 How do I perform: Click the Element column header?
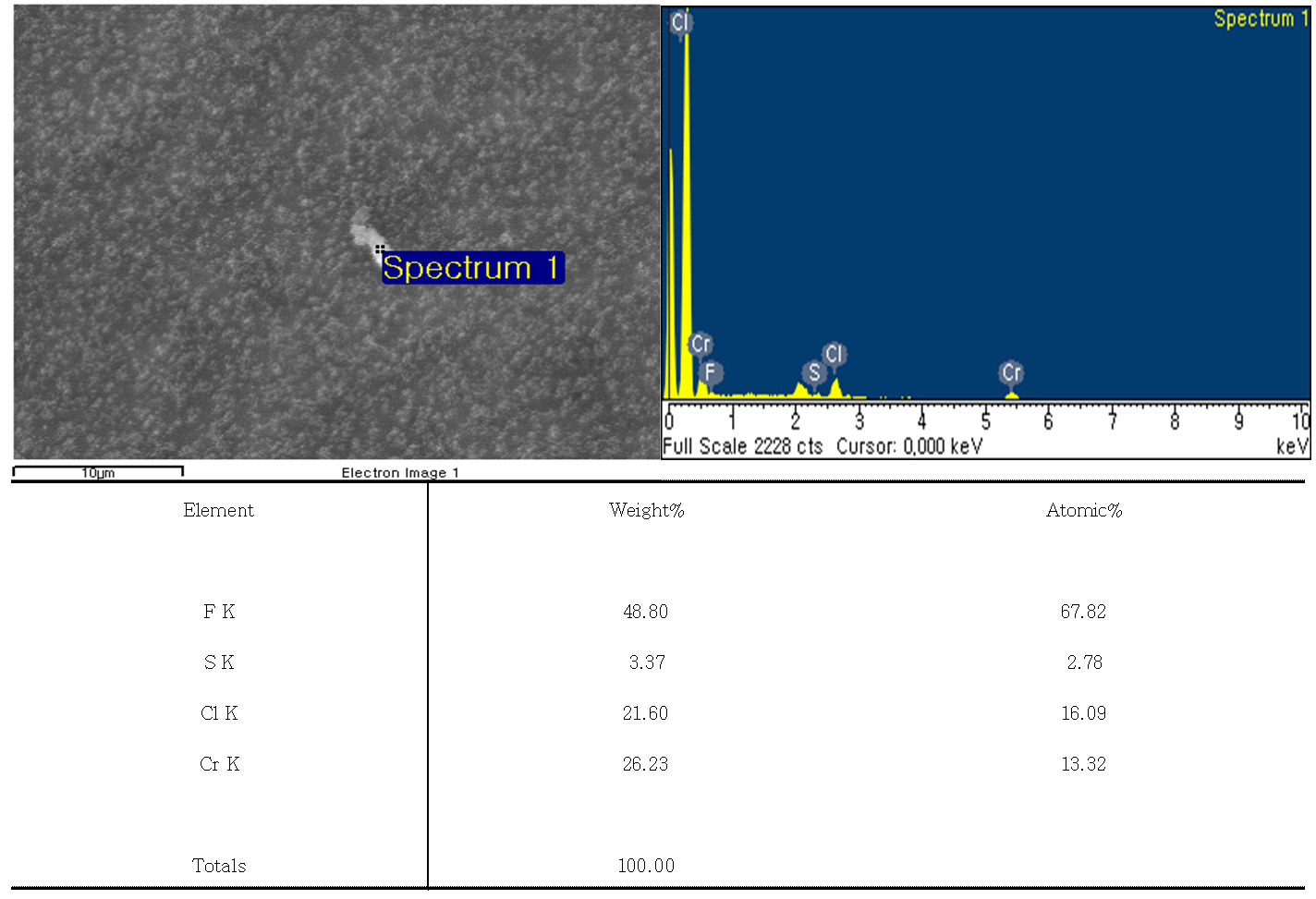click(218, 510)
